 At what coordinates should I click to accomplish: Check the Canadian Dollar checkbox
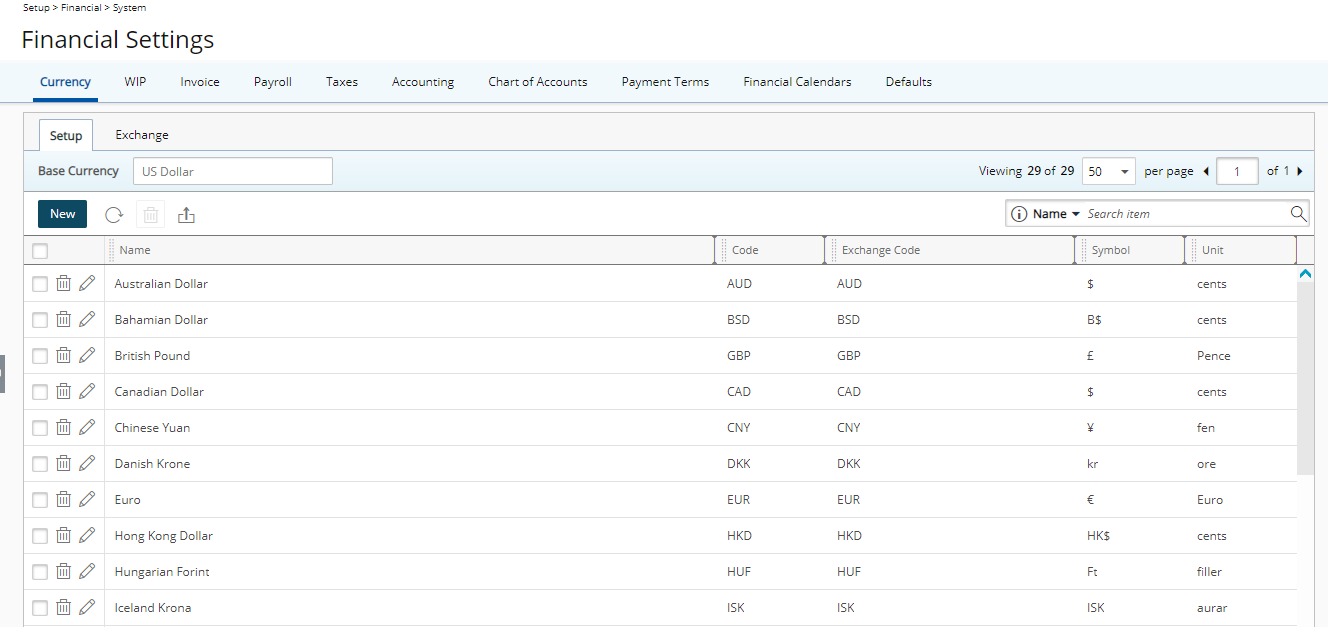pyautogui.click(x=40, y=392)
